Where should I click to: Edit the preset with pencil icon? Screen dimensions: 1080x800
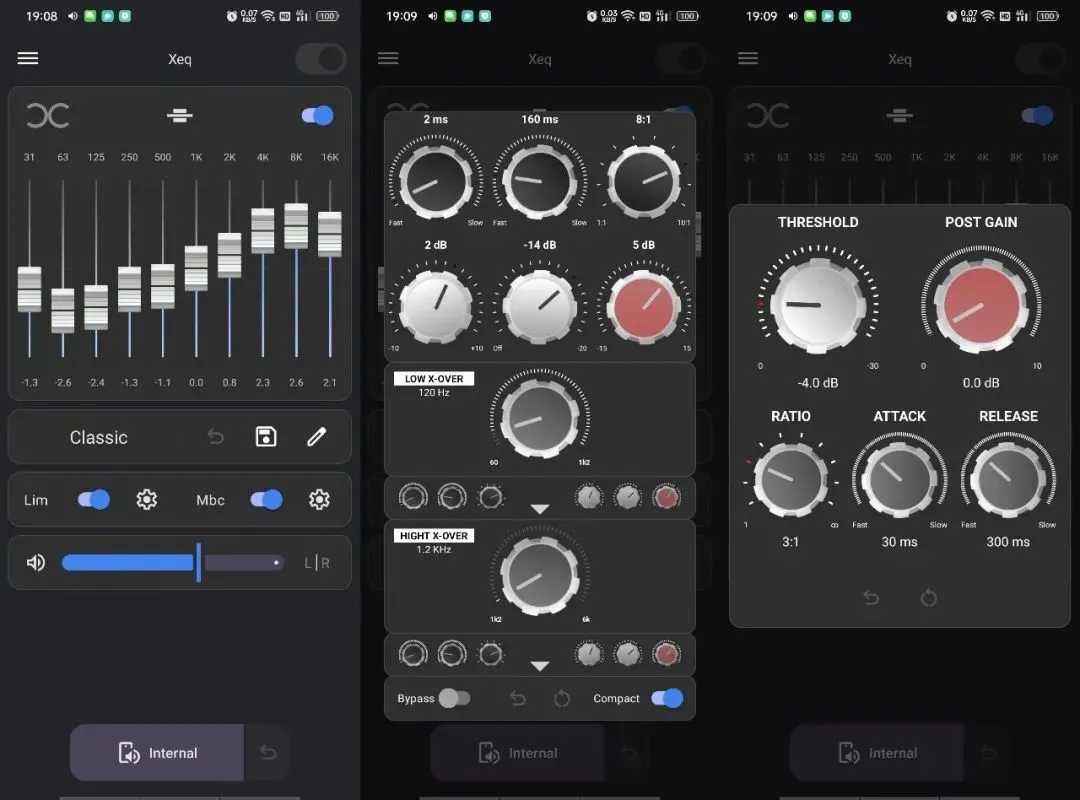317,437
